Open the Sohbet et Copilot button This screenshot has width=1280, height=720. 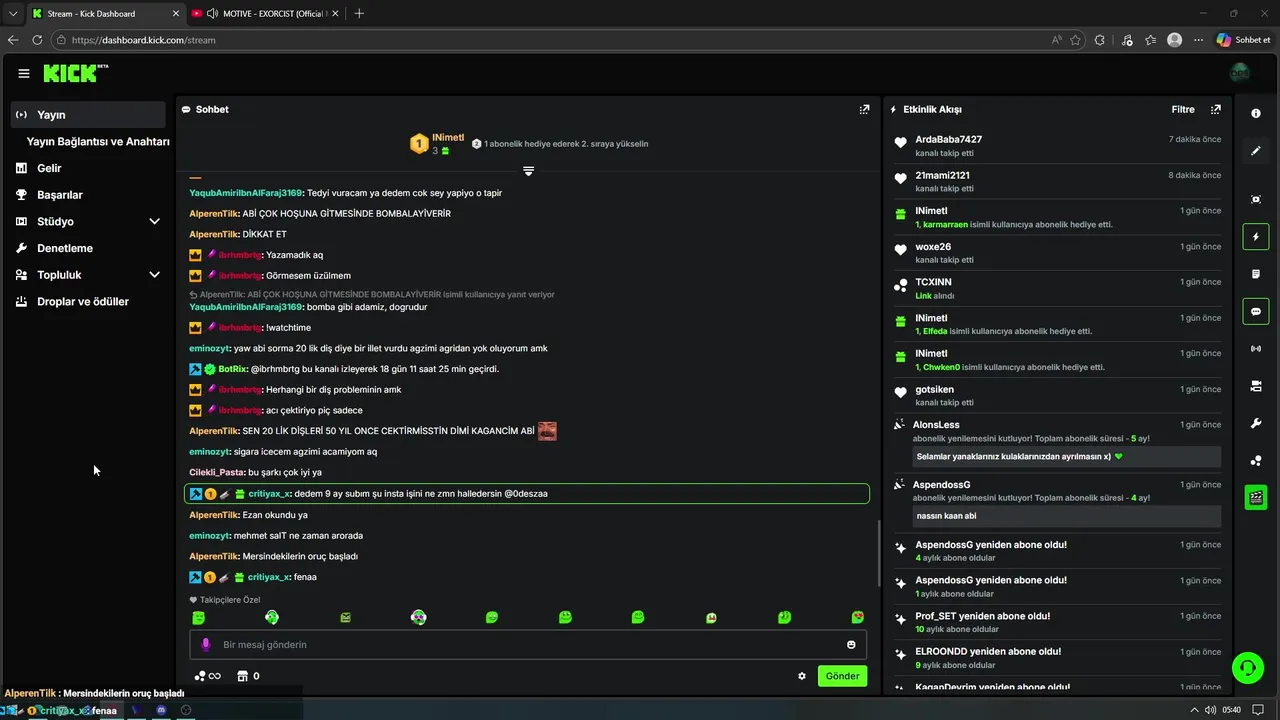click(1243, 40)
